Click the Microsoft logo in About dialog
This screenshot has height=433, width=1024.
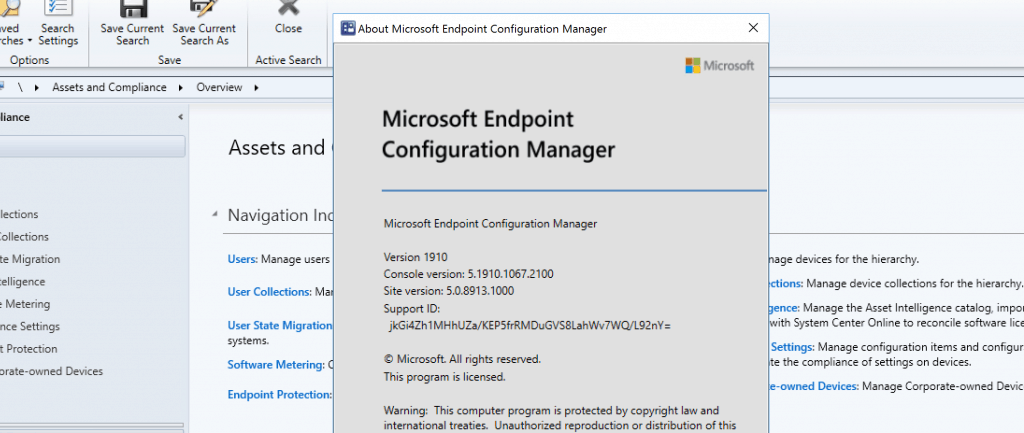click(x=720, y=65)
